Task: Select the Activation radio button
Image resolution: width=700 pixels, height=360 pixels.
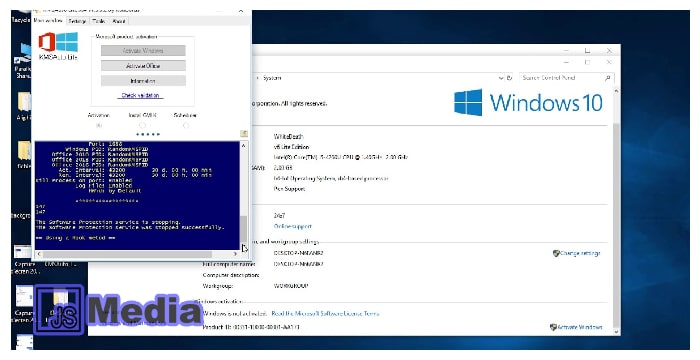Action: [99, 126]
